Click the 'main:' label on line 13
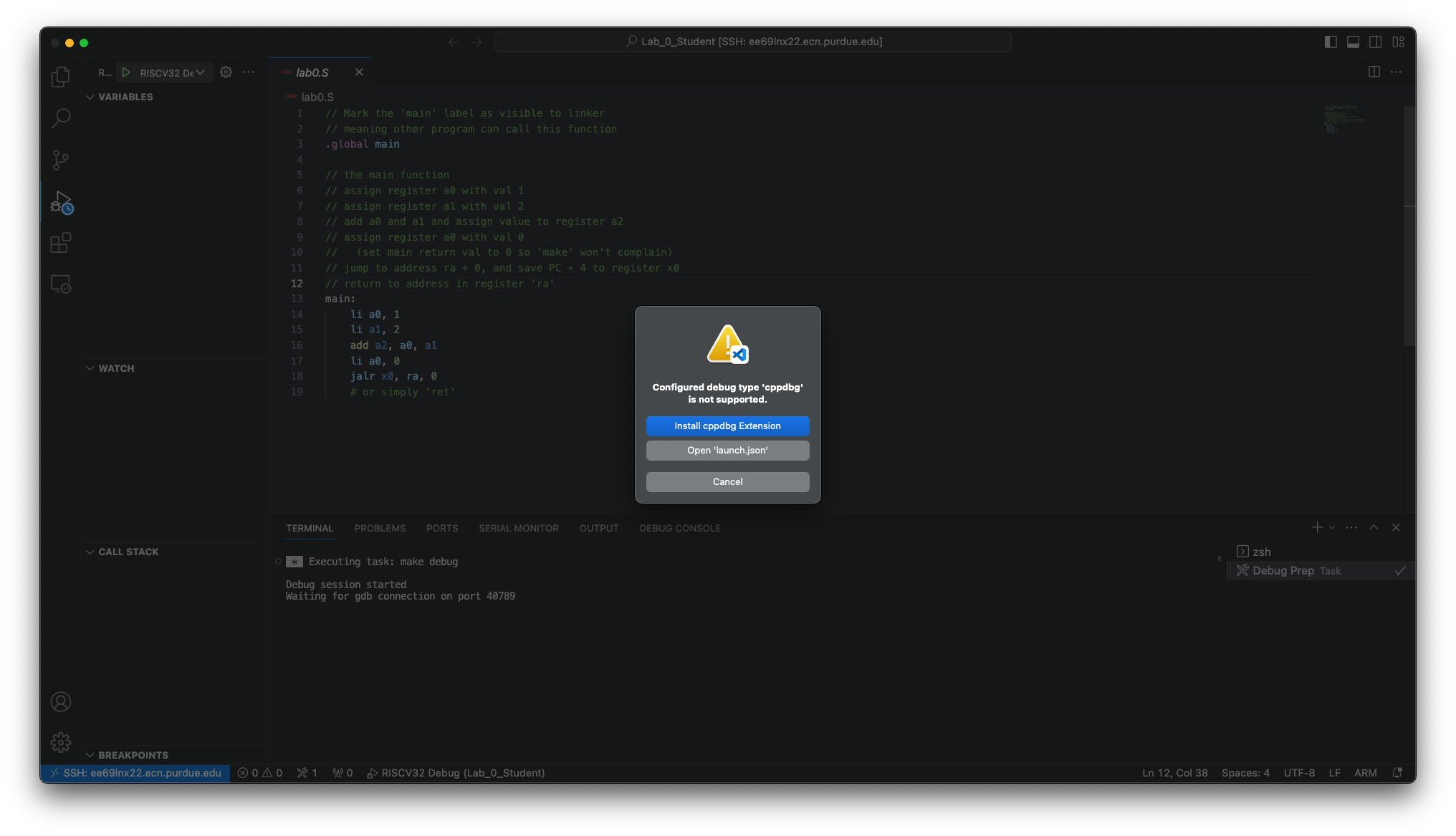1456x836 pixels. coord(340,299)
